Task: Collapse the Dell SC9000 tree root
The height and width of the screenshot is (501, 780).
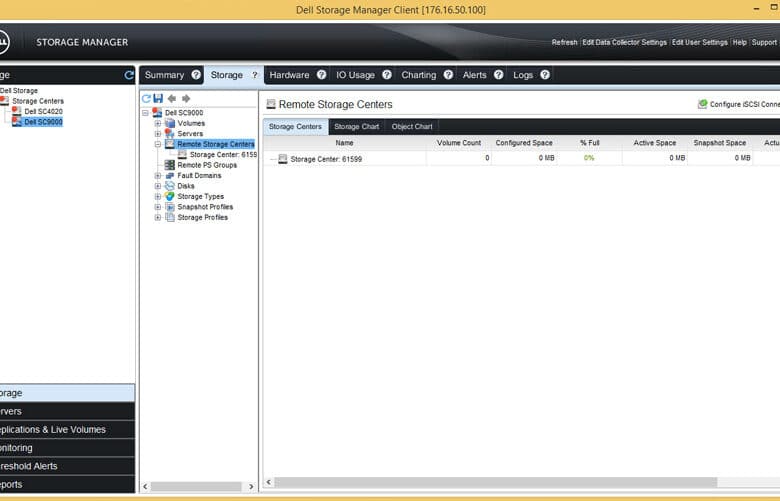Action: pyautogui.click(x=145, y=113)
